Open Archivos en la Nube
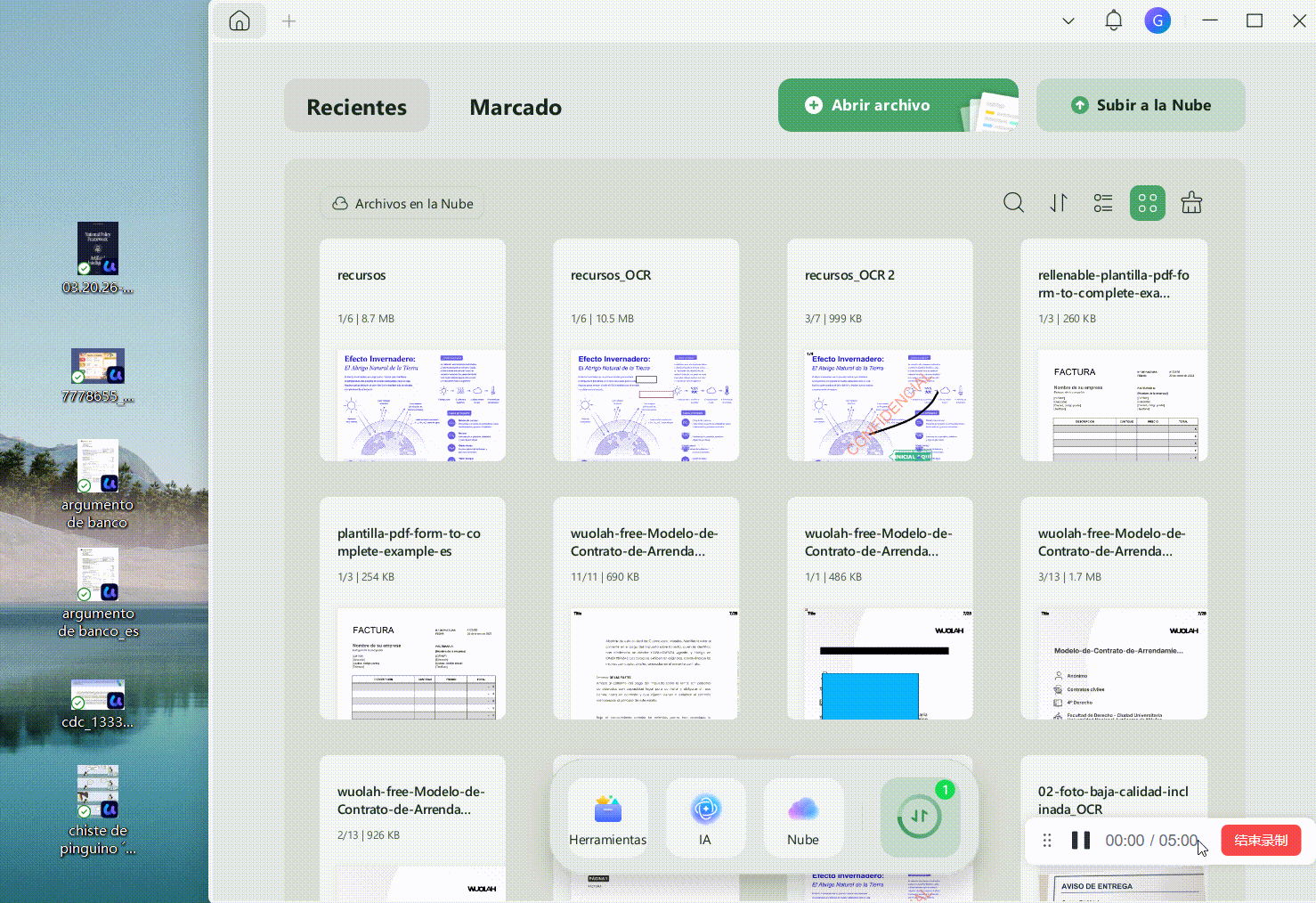 [x=402, y=204]
